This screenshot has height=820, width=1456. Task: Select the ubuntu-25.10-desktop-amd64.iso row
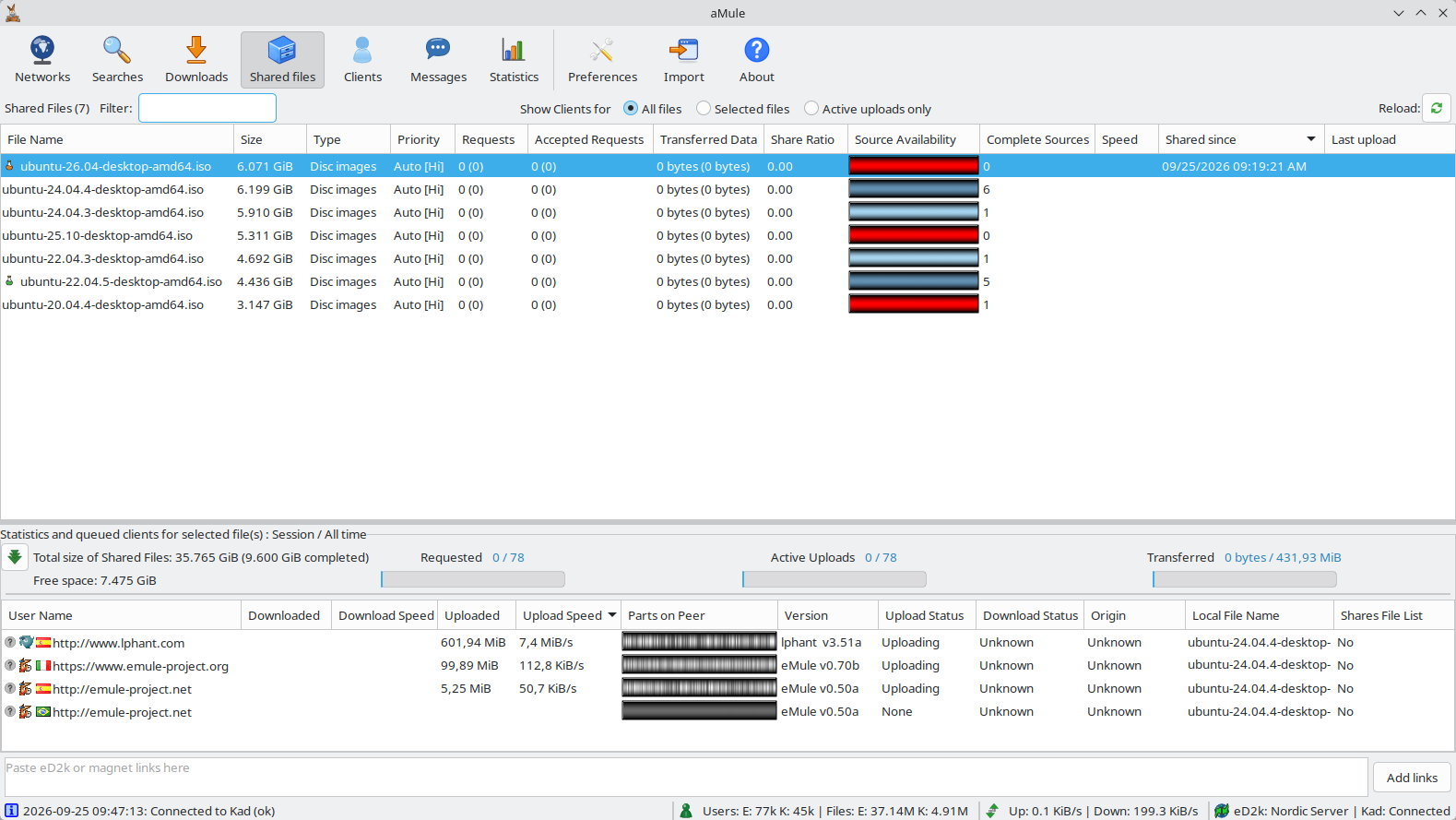pos(728,235)
